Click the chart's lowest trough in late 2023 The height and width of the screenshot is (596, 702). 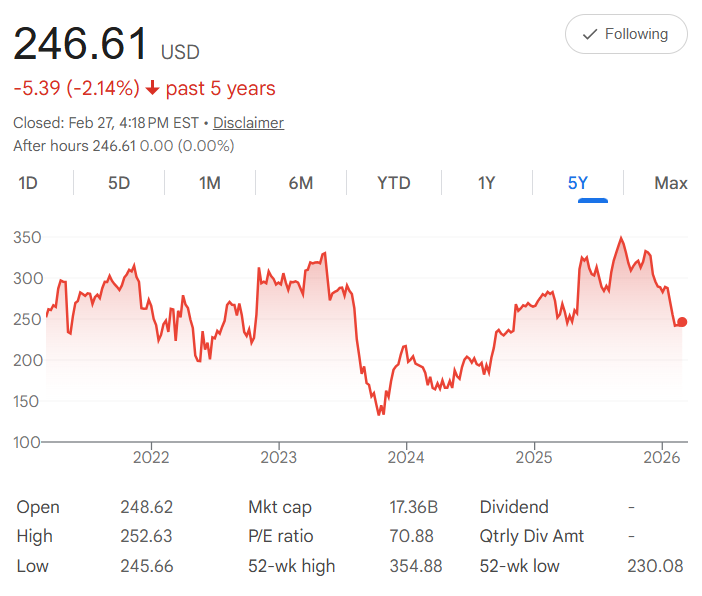click(x=380, y=413)
